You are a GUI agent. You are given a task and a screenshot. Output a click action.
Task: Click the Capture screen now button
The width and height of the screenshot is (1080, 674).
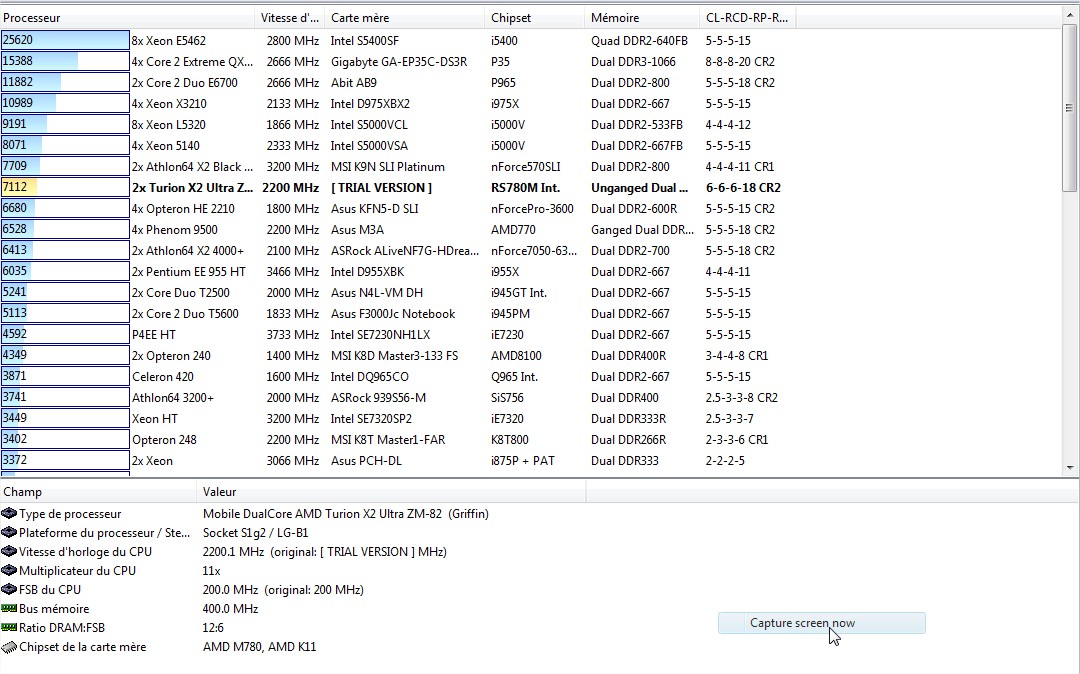[x=821, y=623]
